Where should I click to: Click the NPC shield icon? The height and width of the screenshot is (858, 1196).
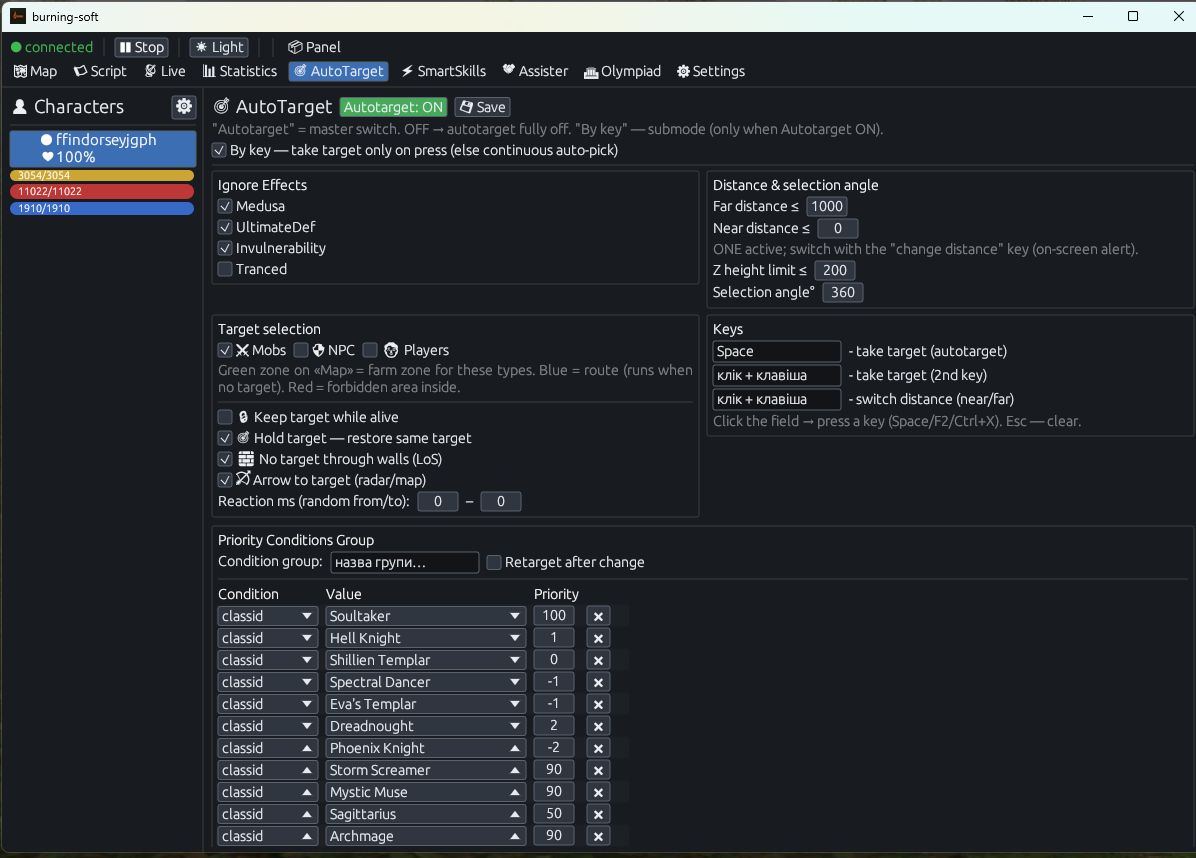pos(319,350)
